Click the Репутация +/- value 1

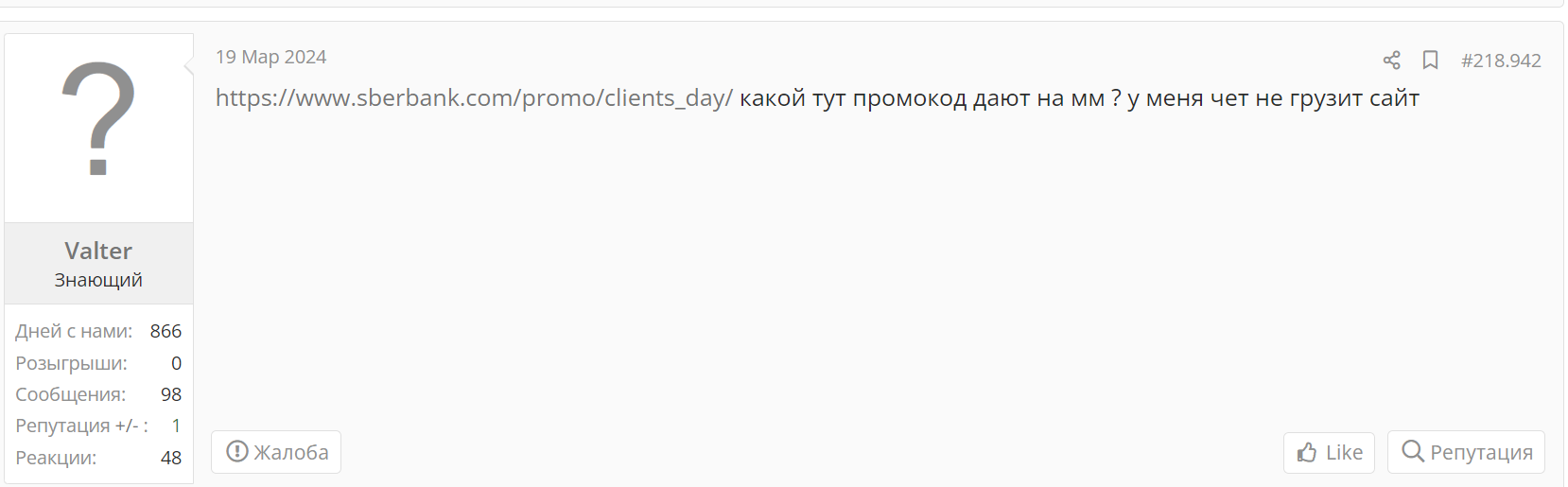click(176, 426)
